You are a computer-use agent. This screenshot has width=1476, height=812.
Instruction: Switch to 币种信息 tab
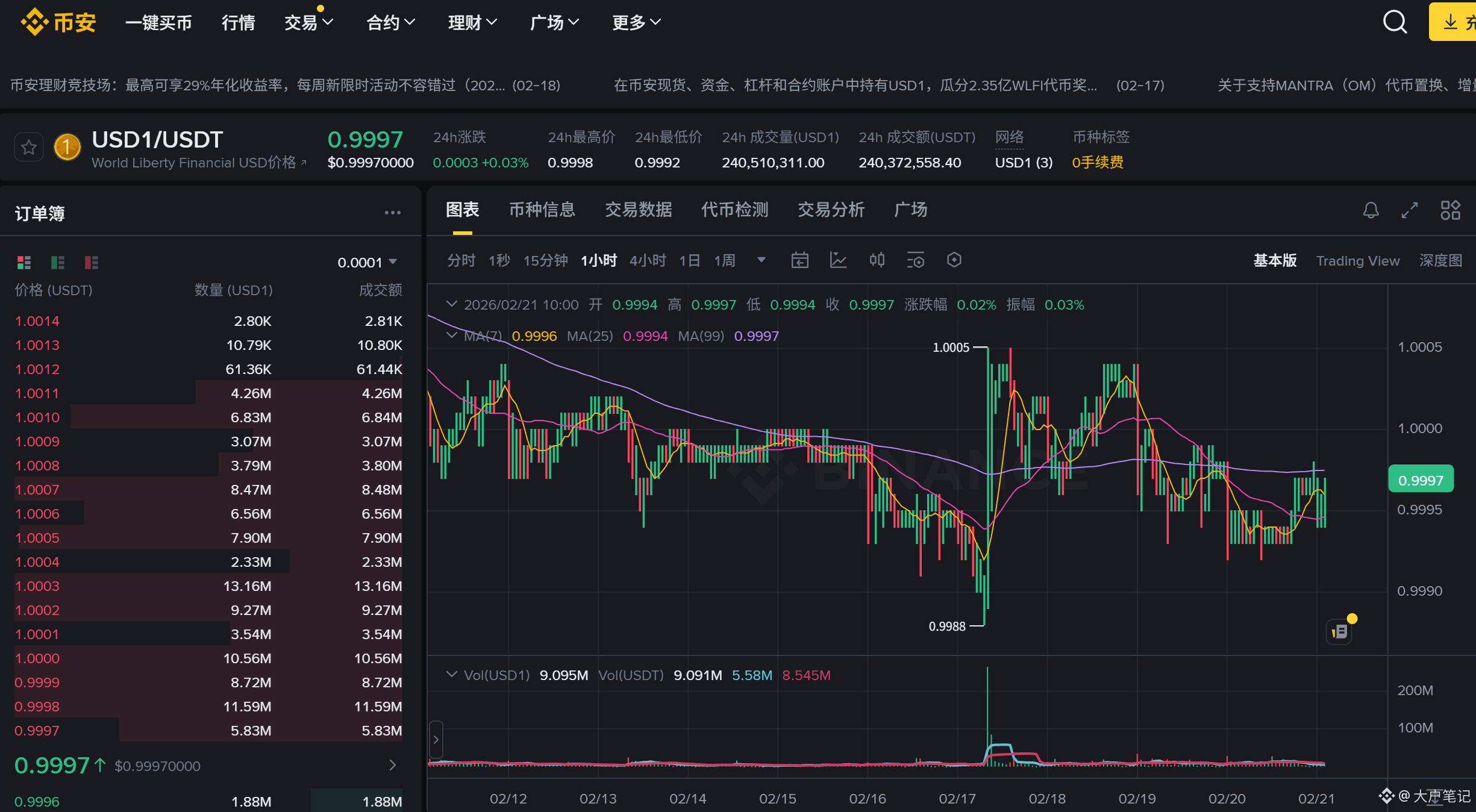click(542, 210)
